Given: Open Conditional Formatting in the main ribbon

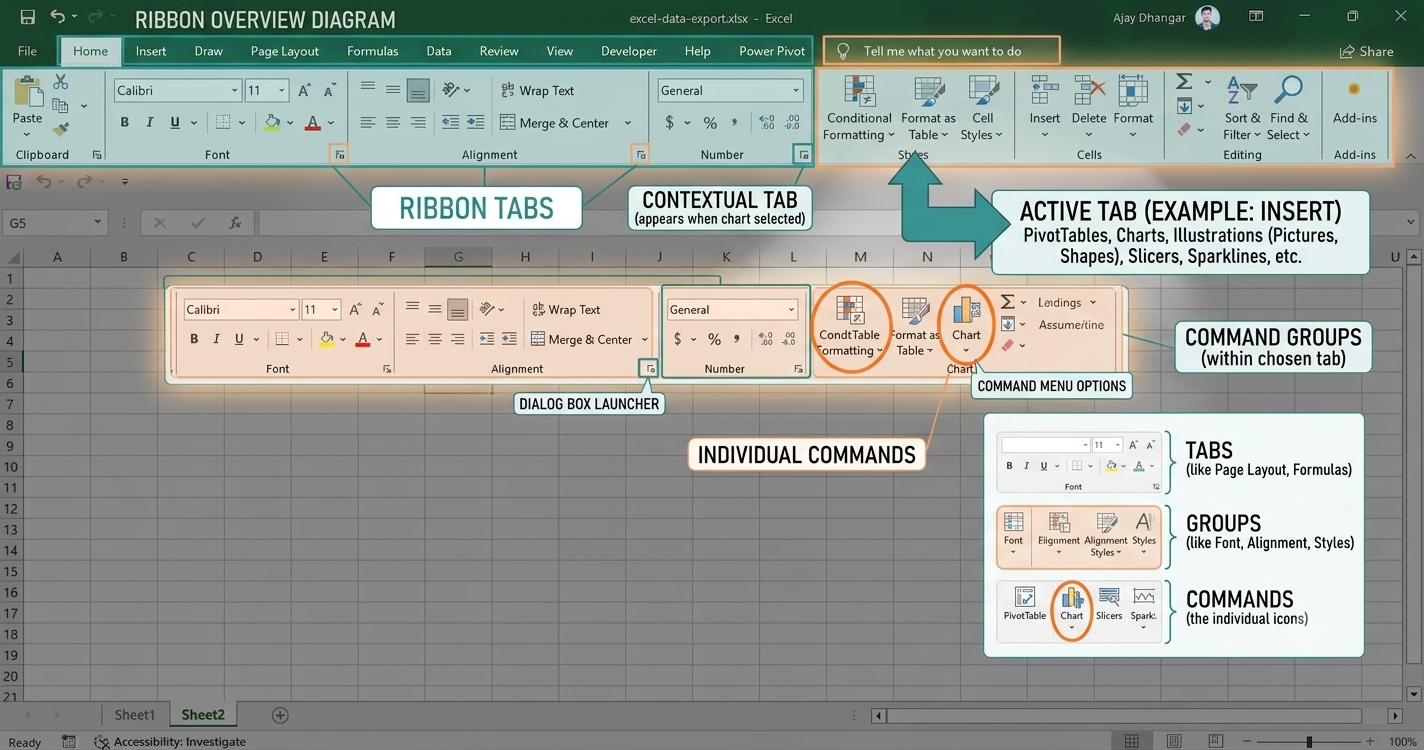Looking at the screenshot, I should (x=859, y=108).
